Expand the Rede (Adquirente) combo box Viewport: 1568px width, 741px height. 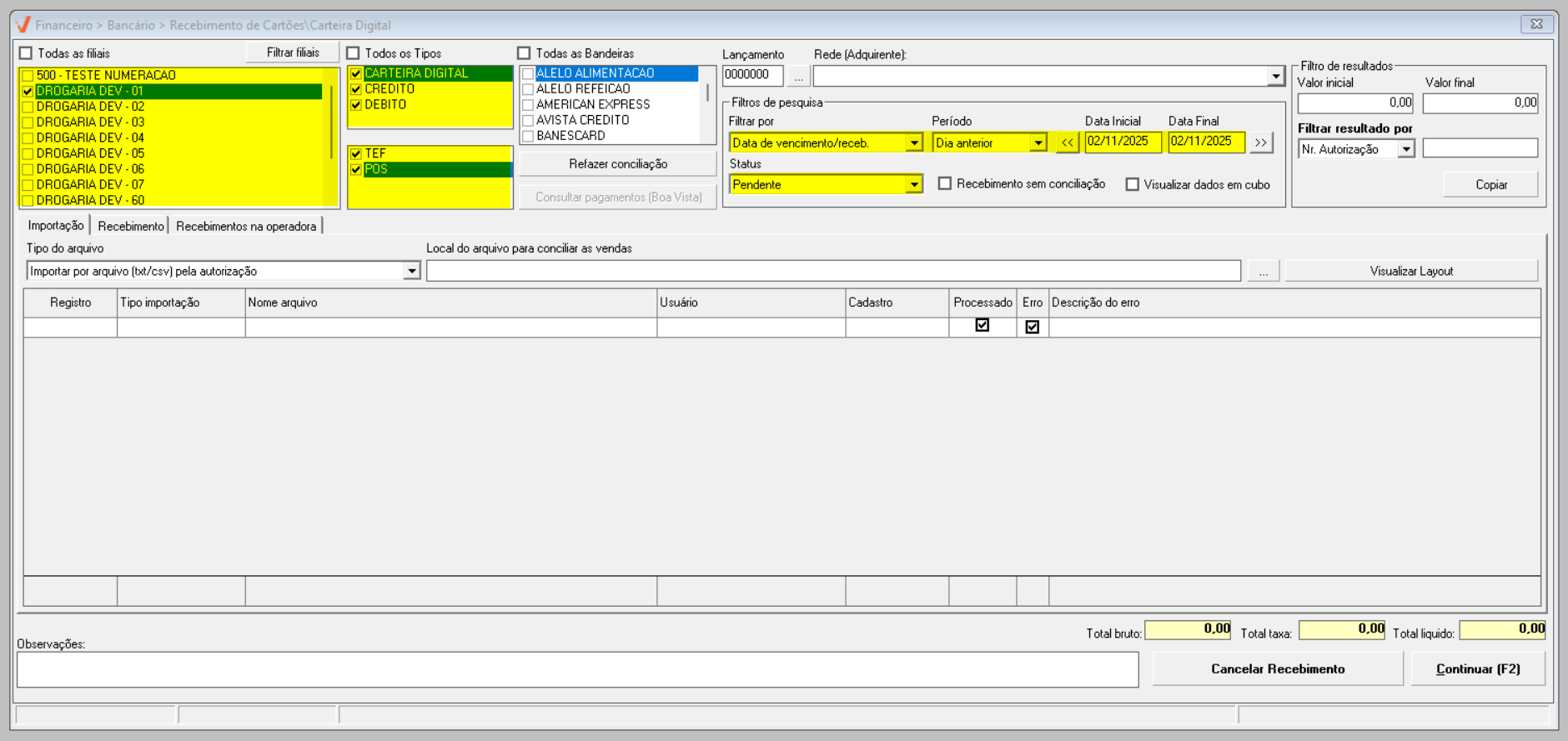point(1275,76)
